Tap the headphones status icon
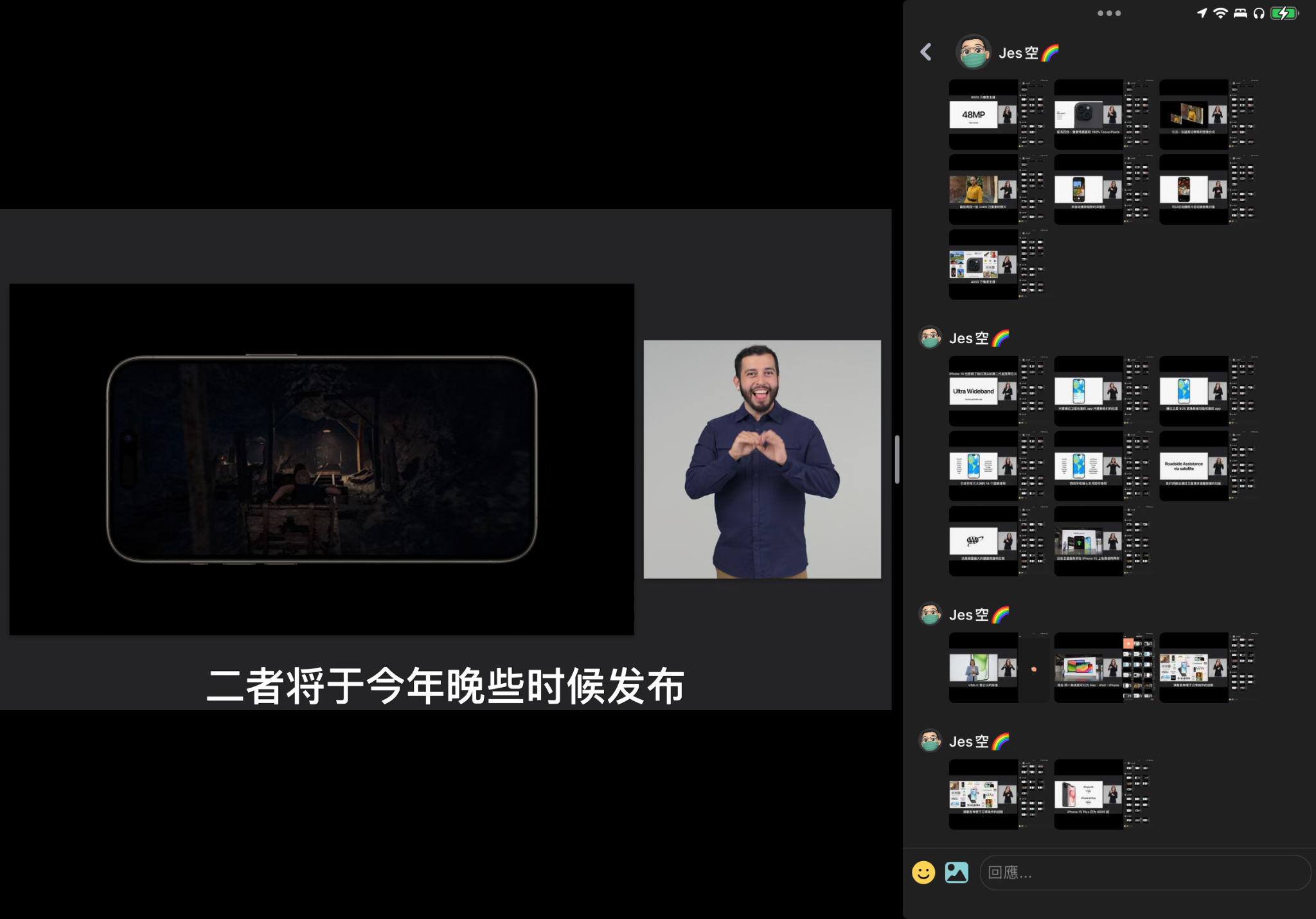1316x919 pixels. [1259, 13]
